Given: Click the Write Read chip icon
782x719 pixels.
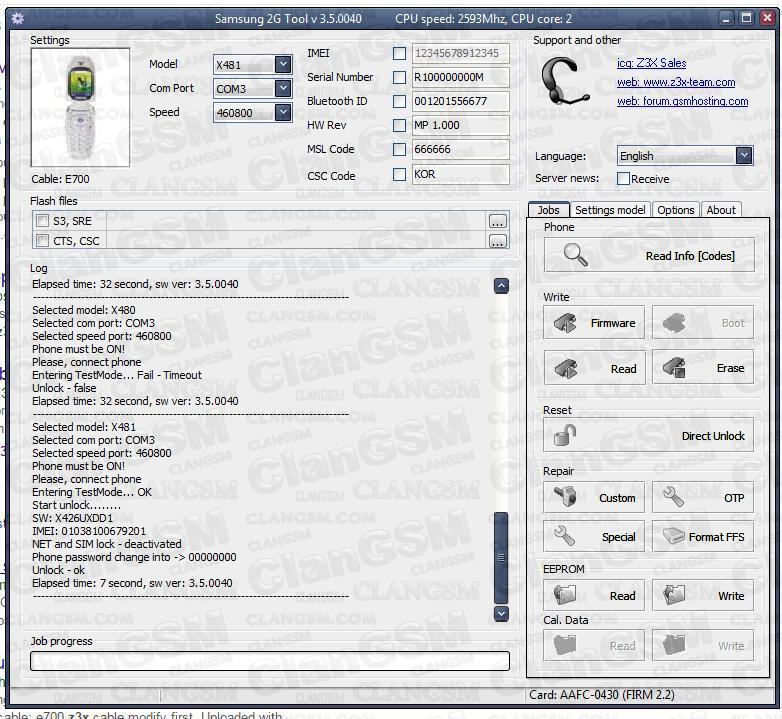Looking at the screenshot, I should (566, 368).
